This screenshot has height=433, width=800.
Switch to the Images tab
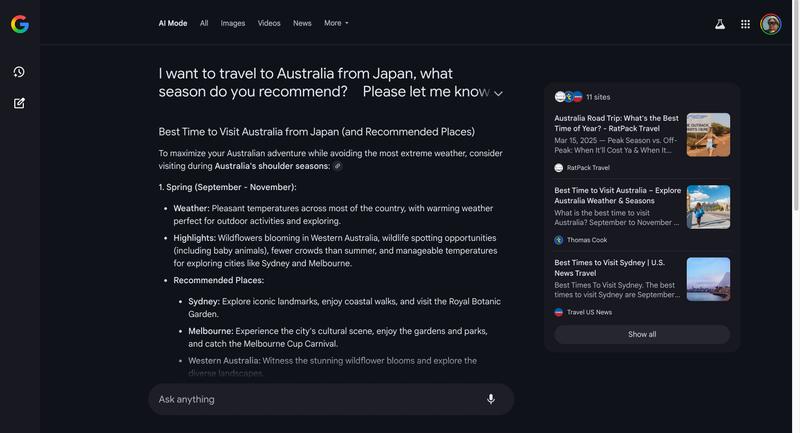[233, 23]
